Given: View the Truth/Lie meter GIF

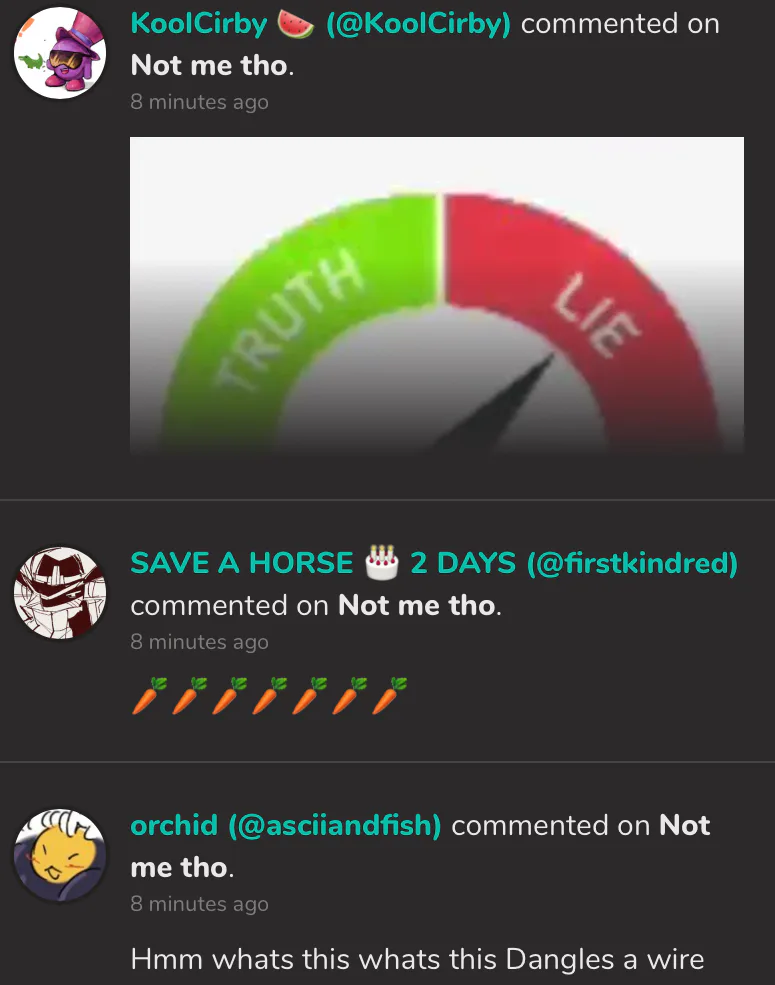Looking at the screenshot, I should (436, 295).
